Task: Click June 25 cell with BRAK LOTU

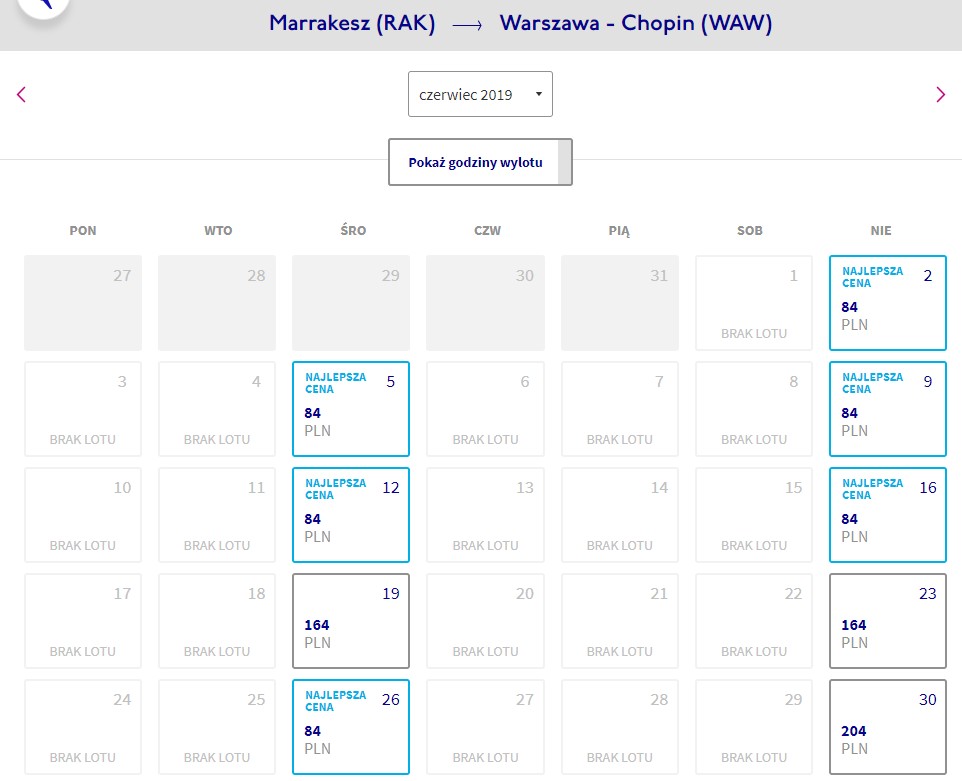Action: point(217,727)
